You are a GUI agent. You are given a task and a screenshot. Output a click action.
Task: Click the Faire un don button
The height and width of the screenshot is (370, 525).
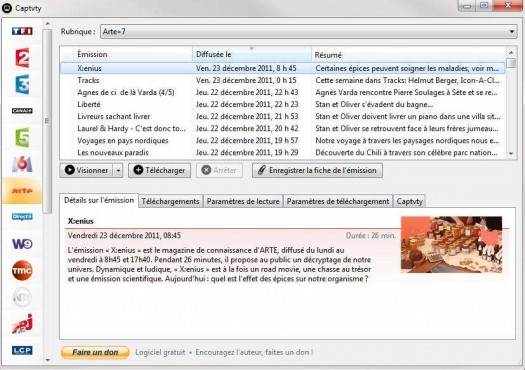point(95,352)
